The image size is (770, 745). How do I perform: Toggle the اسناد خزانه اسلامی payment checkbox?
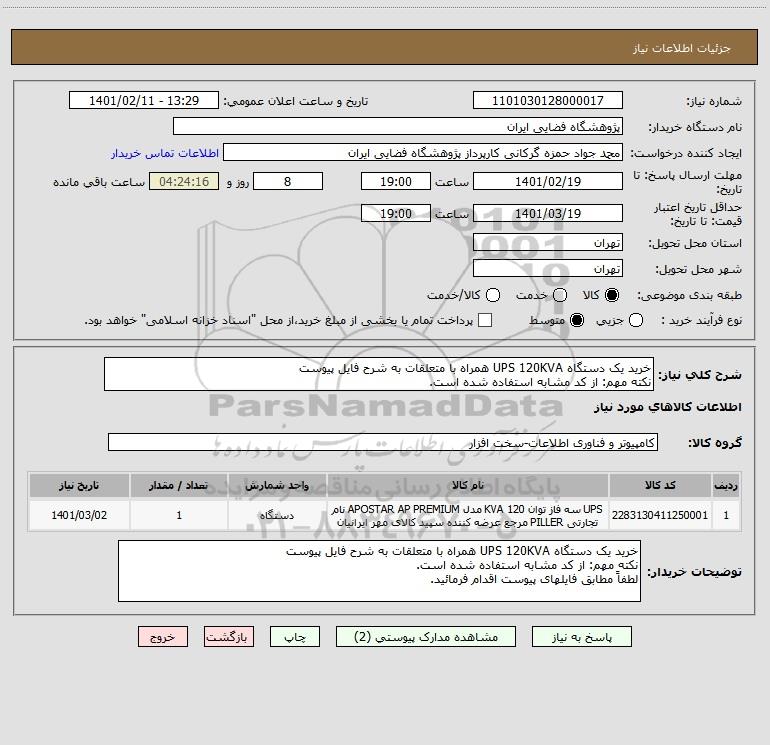pyautogui.click(x=485, y=320)
